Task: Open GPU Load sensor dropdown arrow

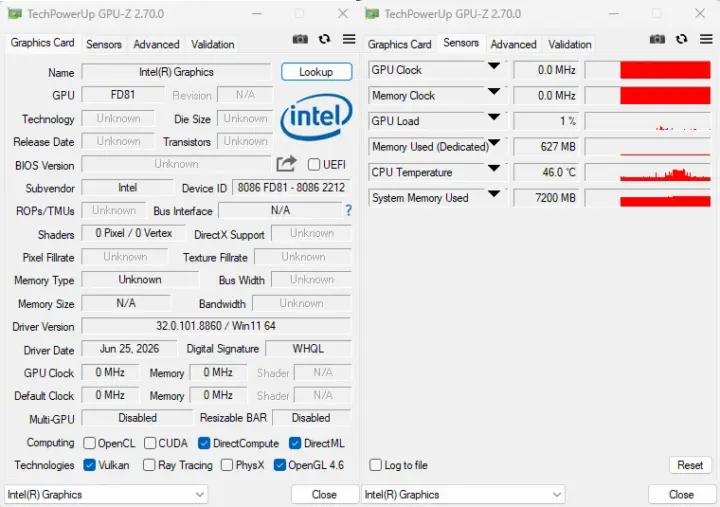Action: [x=494, y=117]
